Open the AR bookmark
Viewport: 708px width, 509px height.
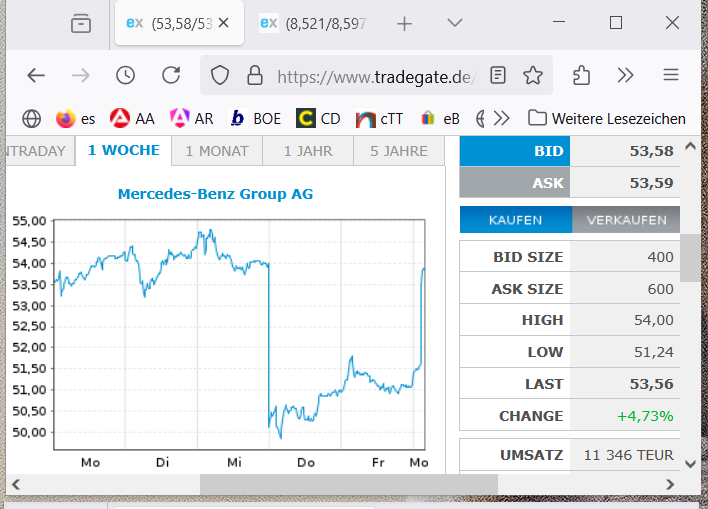coord(191,118)
